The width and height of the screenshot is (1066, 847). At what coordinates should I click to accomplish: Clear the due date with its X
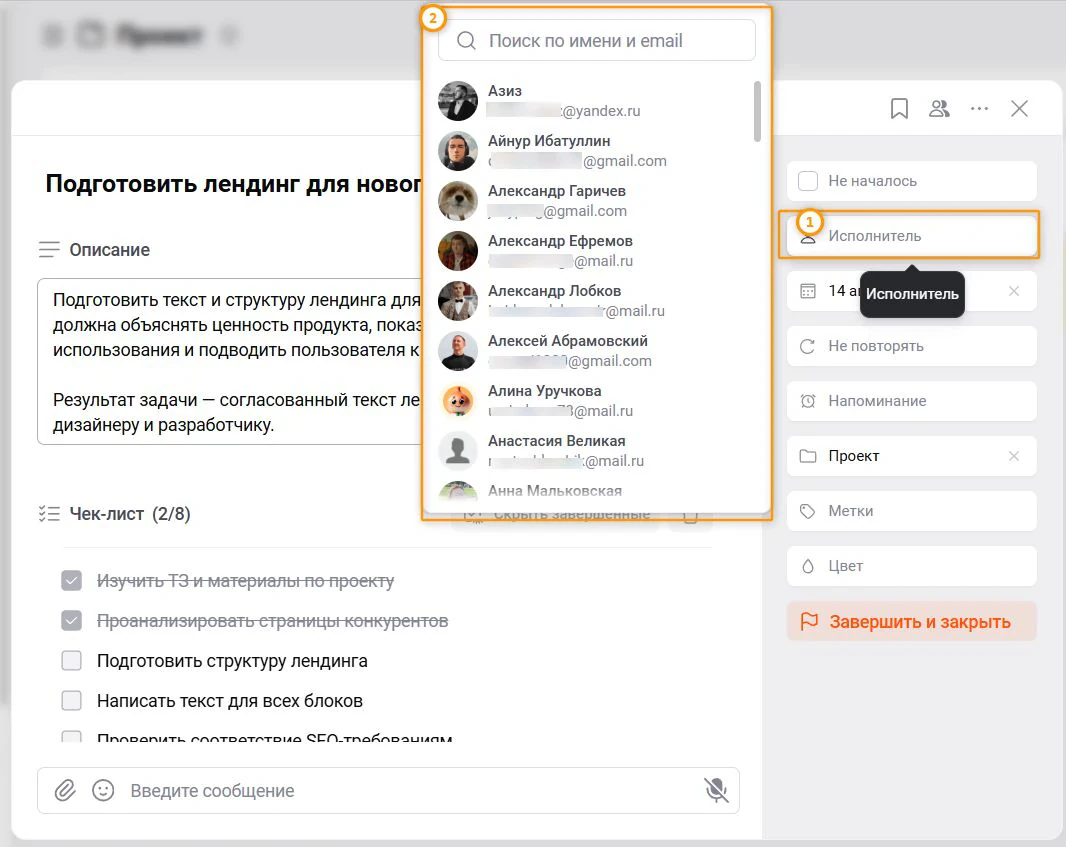(1014, 291)
